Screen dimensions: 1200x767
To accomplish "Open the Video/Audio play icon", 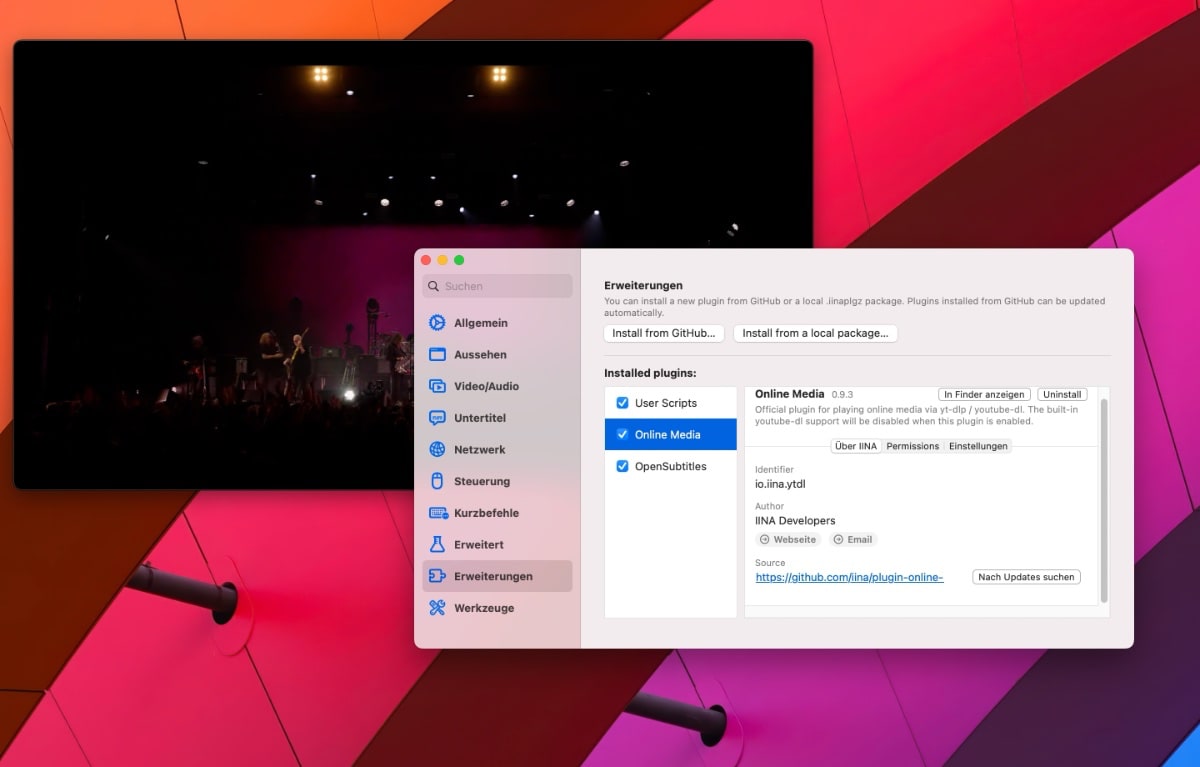I will pyautogui.click(x=437, y=386).
